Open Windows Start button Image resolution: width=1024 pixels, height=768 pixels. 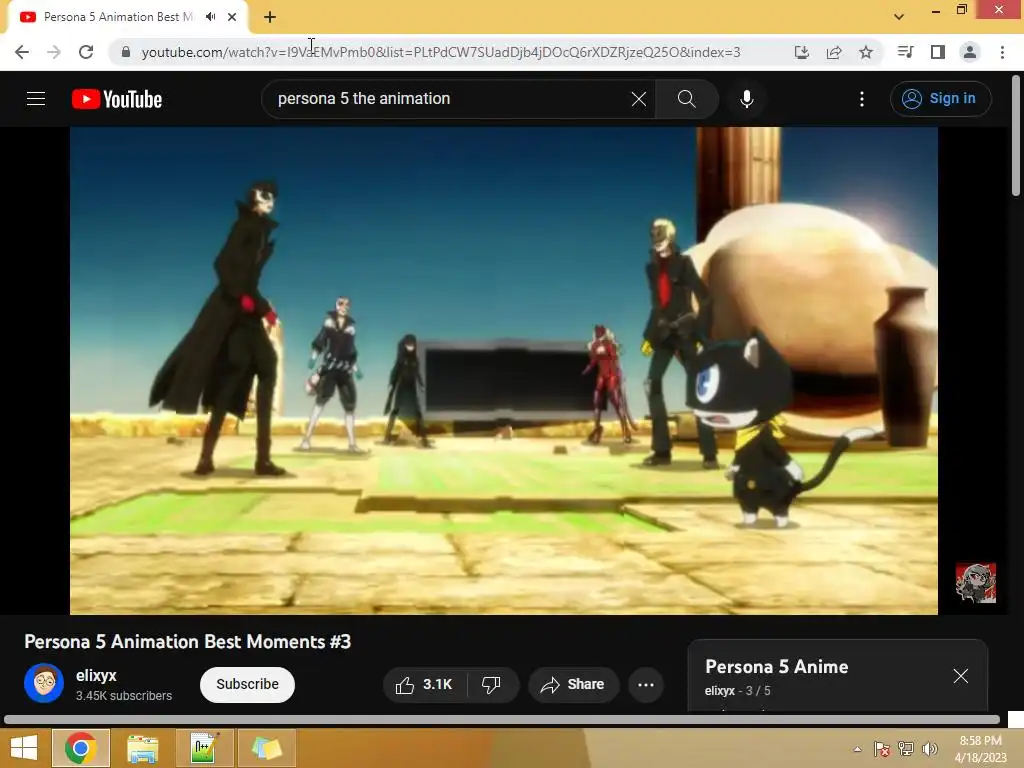24,748
